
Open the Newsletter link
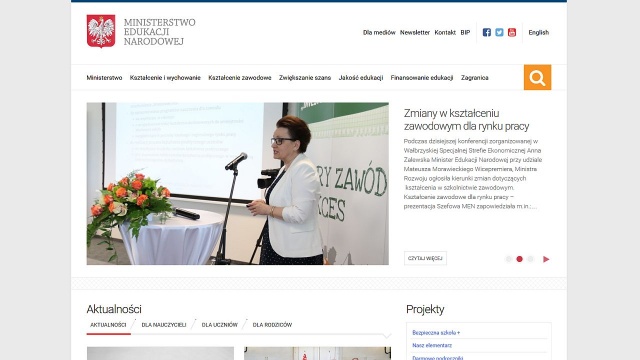click(415, 32)
